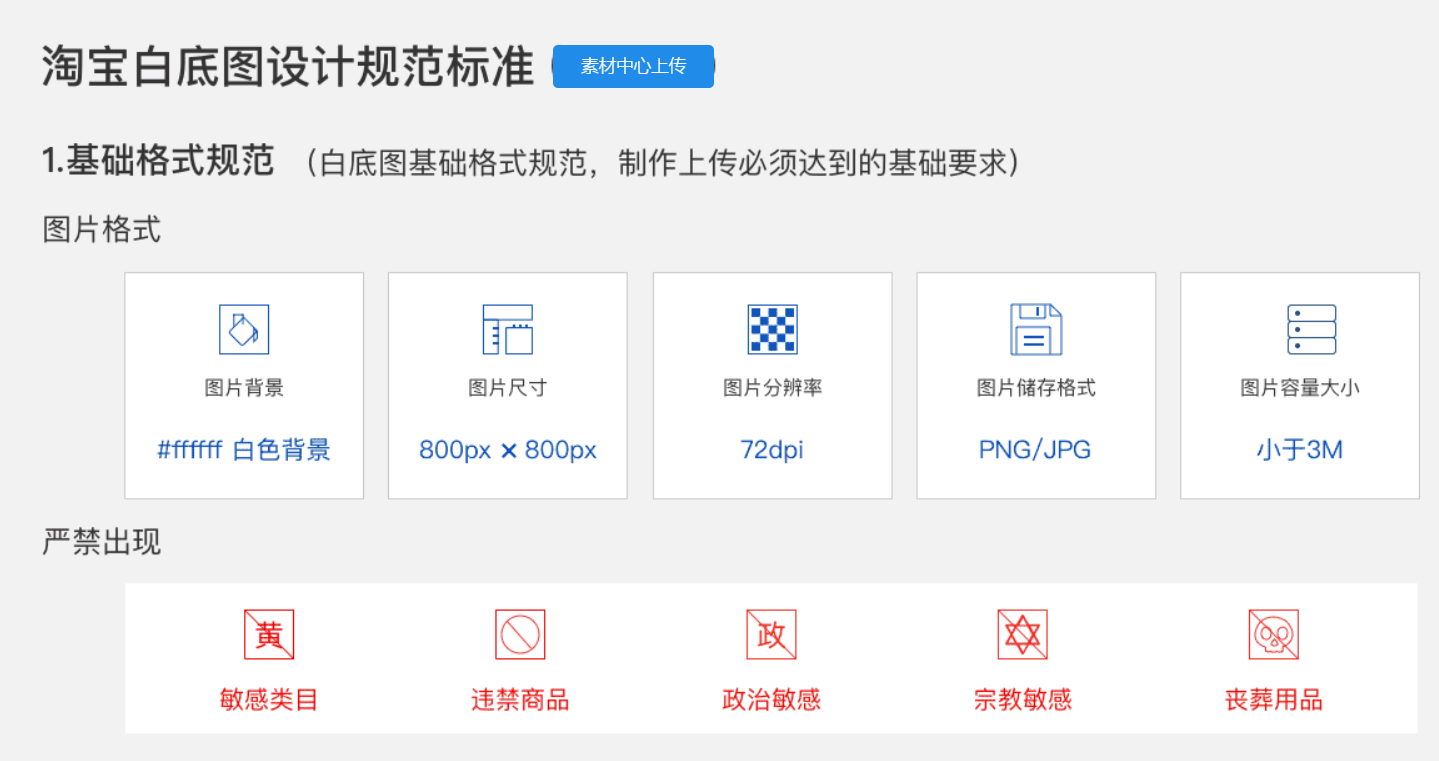Viewport: 1439px width, 761px height.
Task: Click the #ffffff 白色背景 value text
Action: point(244,450)
